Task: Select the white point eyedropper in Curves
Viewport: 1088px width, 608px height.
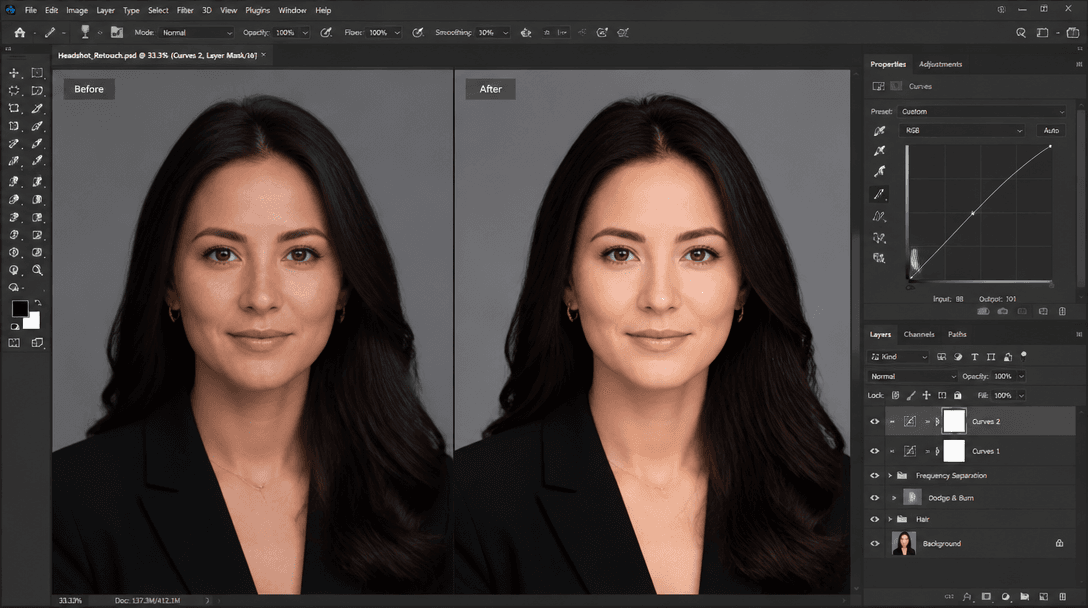Action: pyautogui.click(x=879, y=171)
